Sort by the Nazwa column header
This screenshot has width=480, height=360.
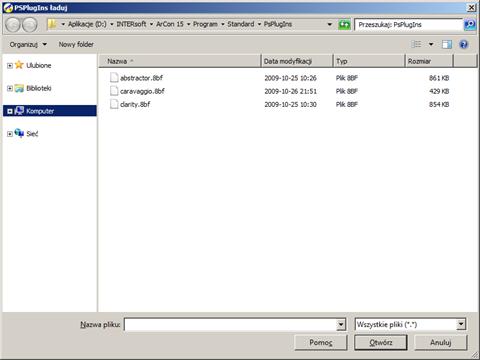(180, 61)
